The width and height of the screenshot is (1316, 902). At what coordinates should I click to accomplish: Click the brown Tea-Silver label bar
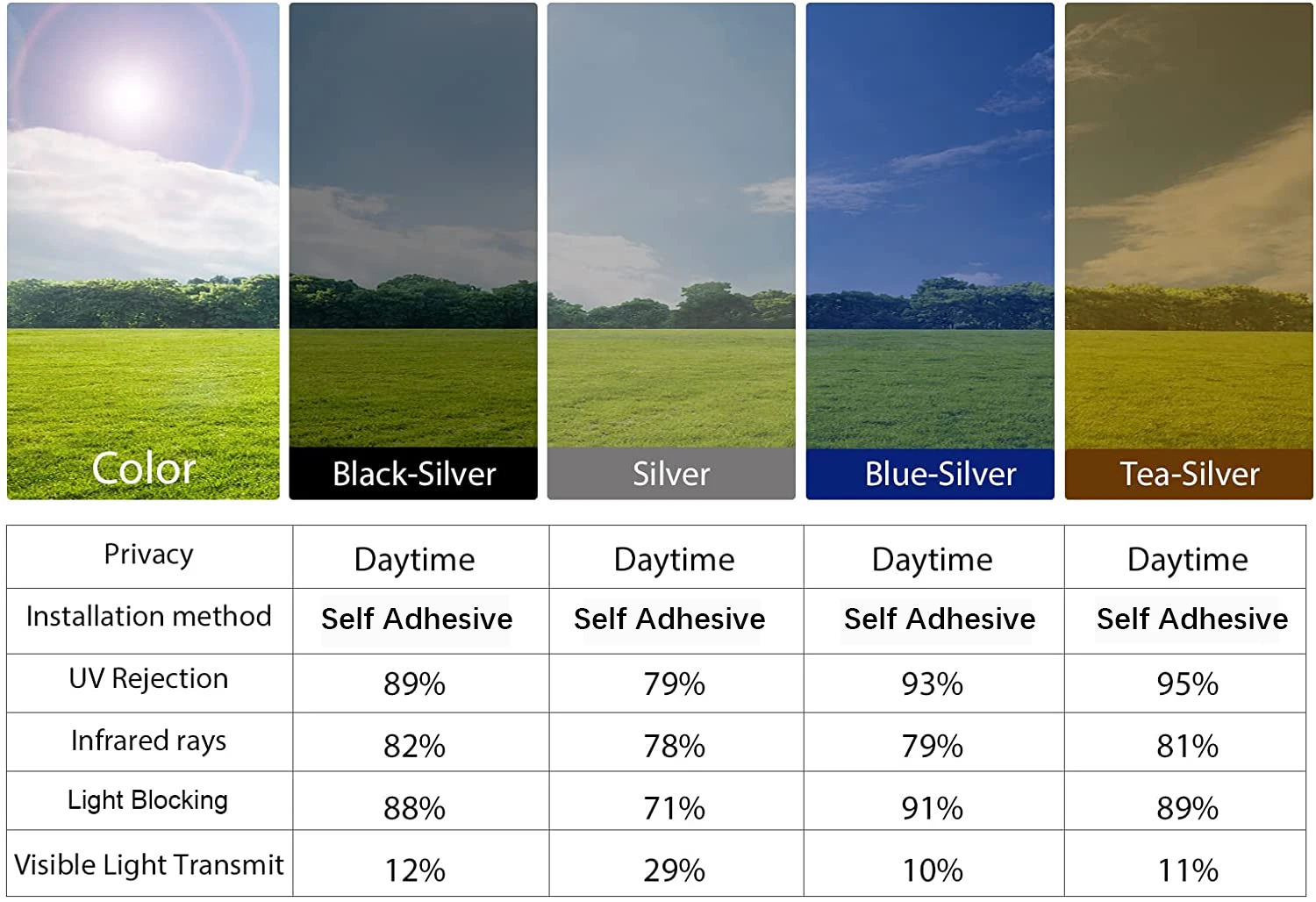pyautogui.click(x=1189, y=474)
